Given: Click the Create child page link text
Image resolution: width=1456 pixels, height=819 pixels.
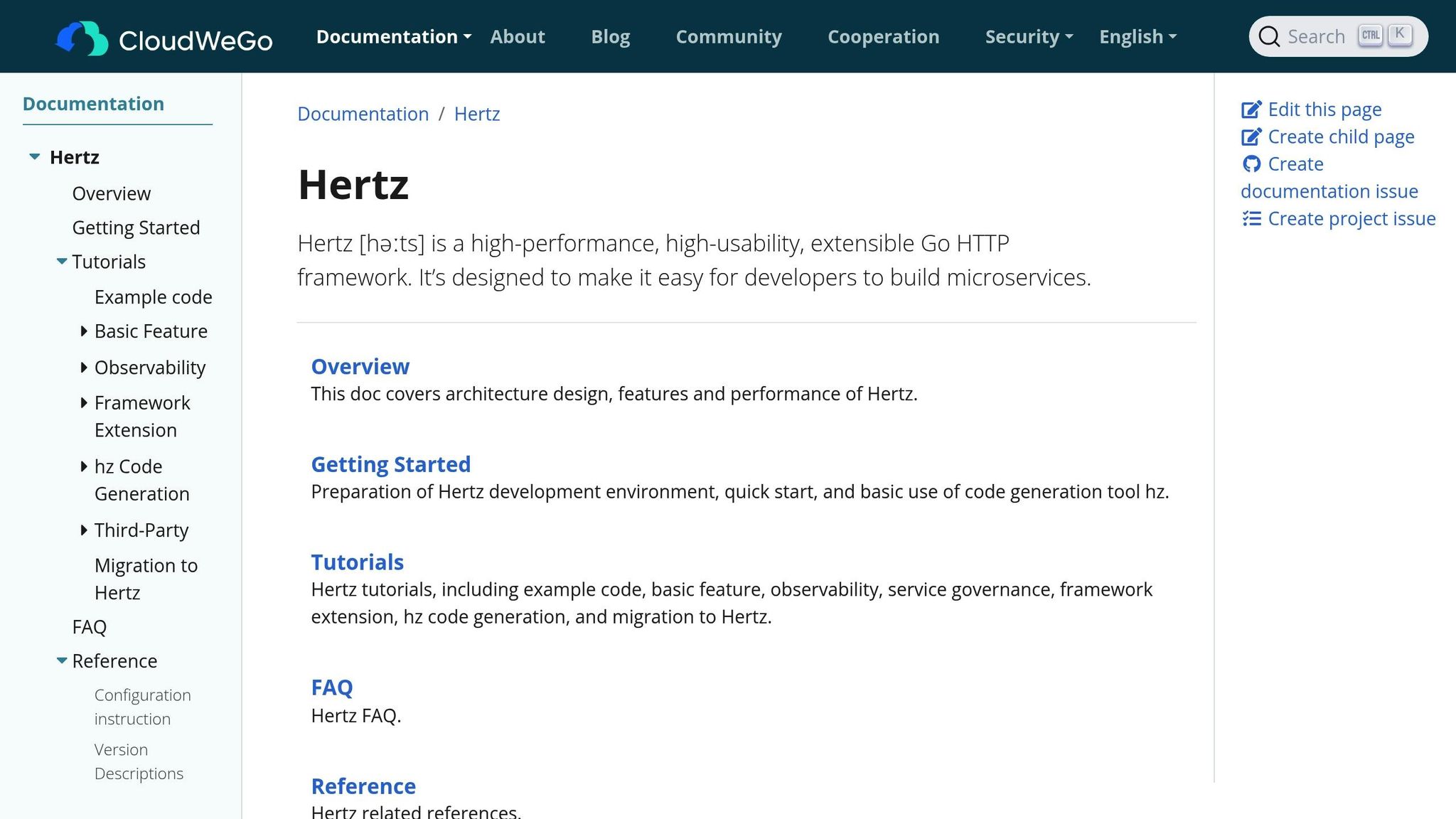Looking at the screenshot, I should [x=1341, y=136].
